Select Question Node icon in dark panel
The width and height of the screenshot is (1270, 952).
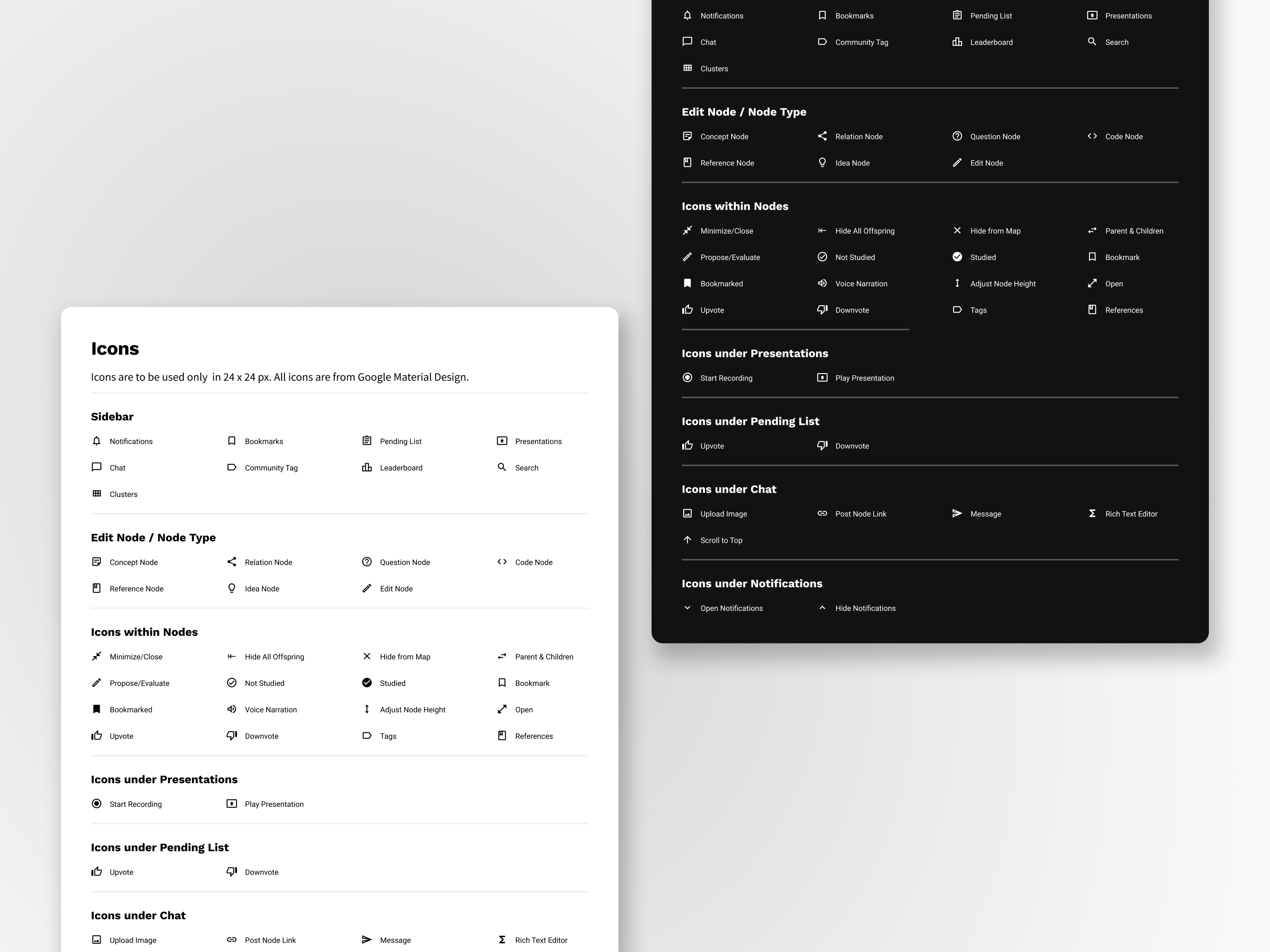957,136
